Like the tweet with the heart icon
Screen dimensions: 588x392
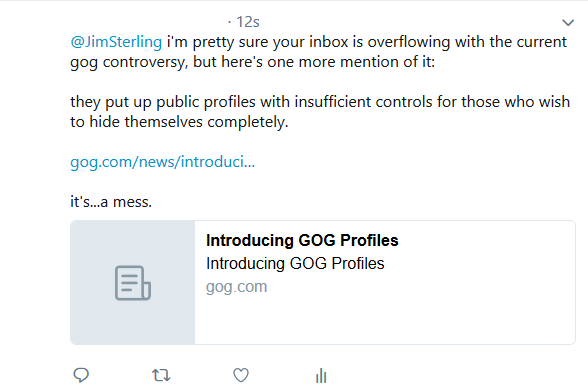pyautogui.click(x=241, y=375)
